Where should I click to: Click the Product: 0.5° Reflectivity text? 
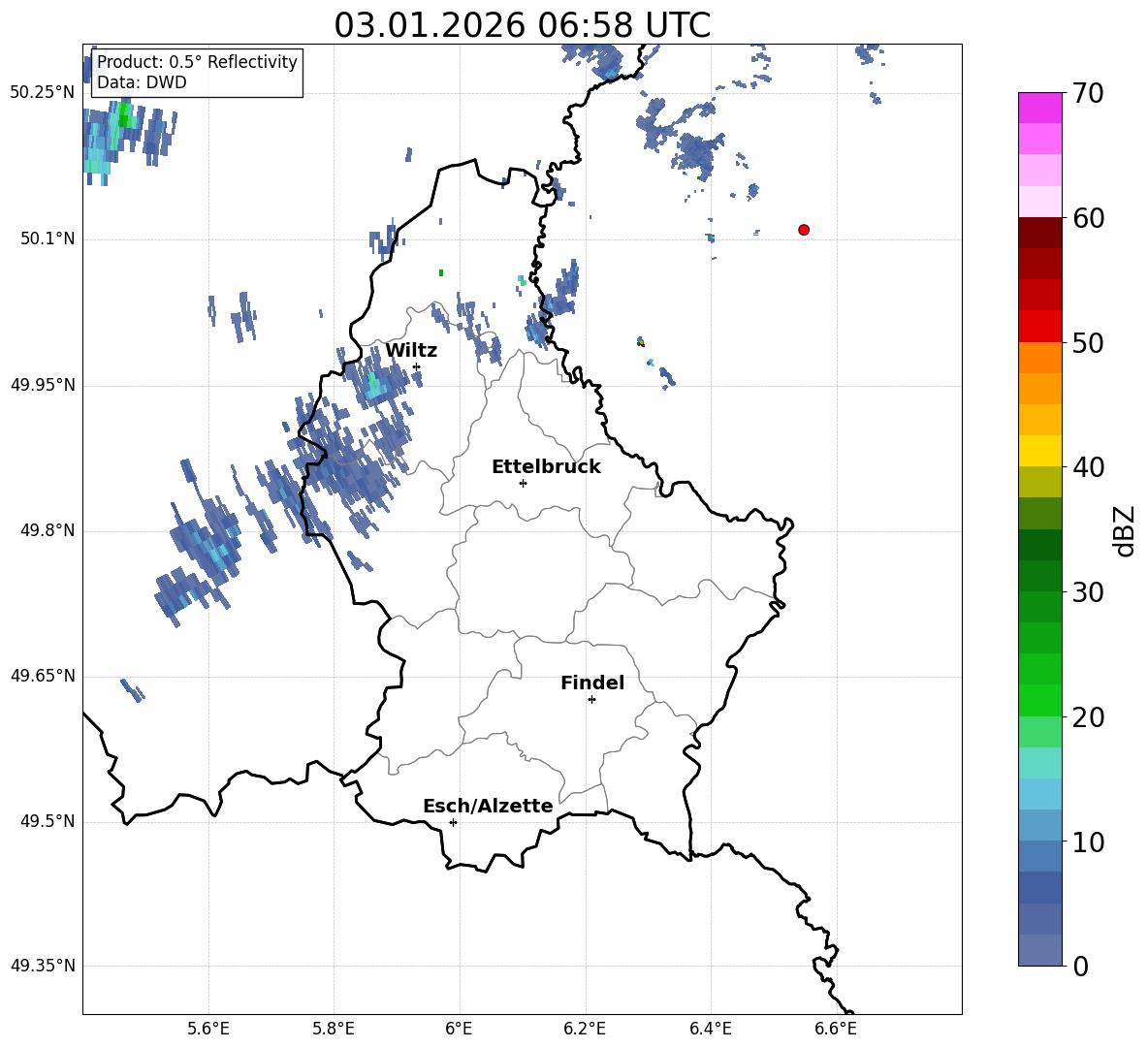pos(197,62)
